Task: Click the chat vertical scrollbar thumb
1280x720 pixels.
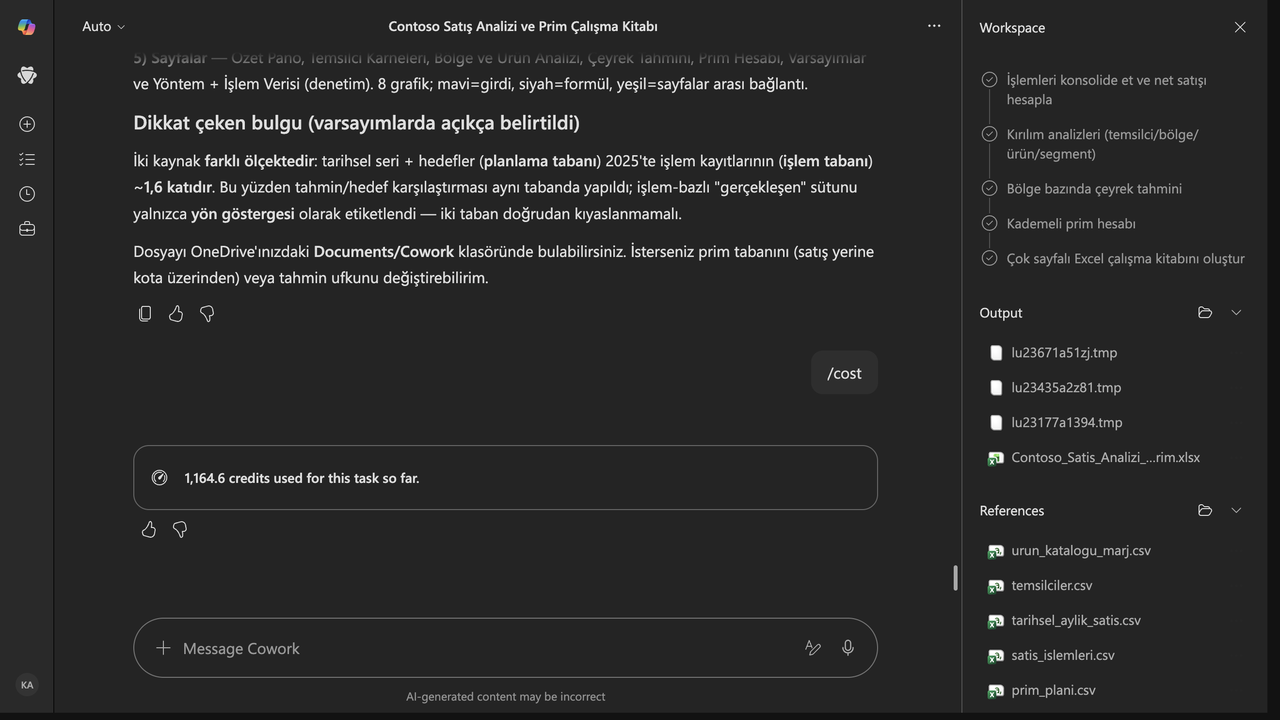Action: point(955,578)
